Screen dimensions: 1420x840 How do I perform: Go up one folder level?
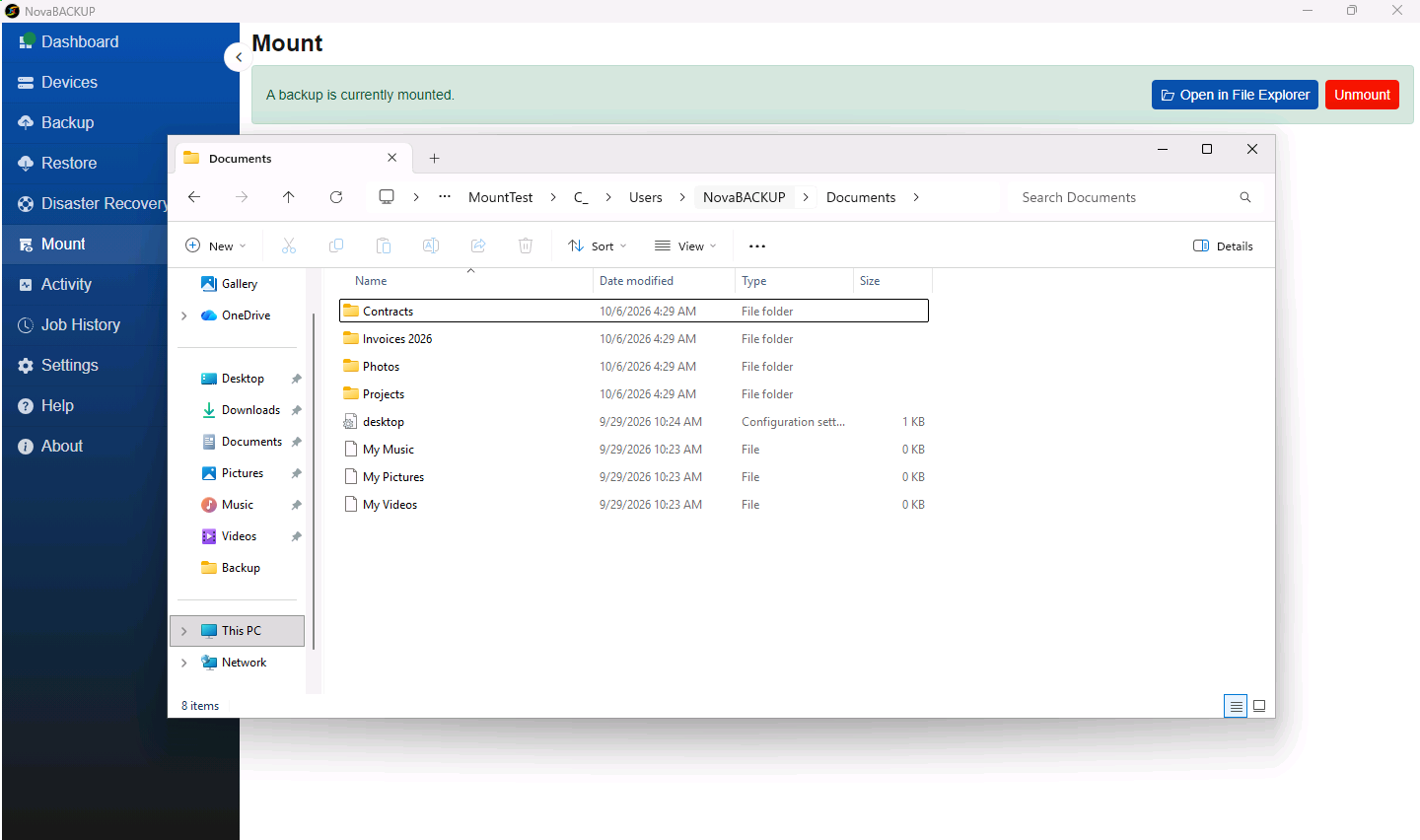289,197
